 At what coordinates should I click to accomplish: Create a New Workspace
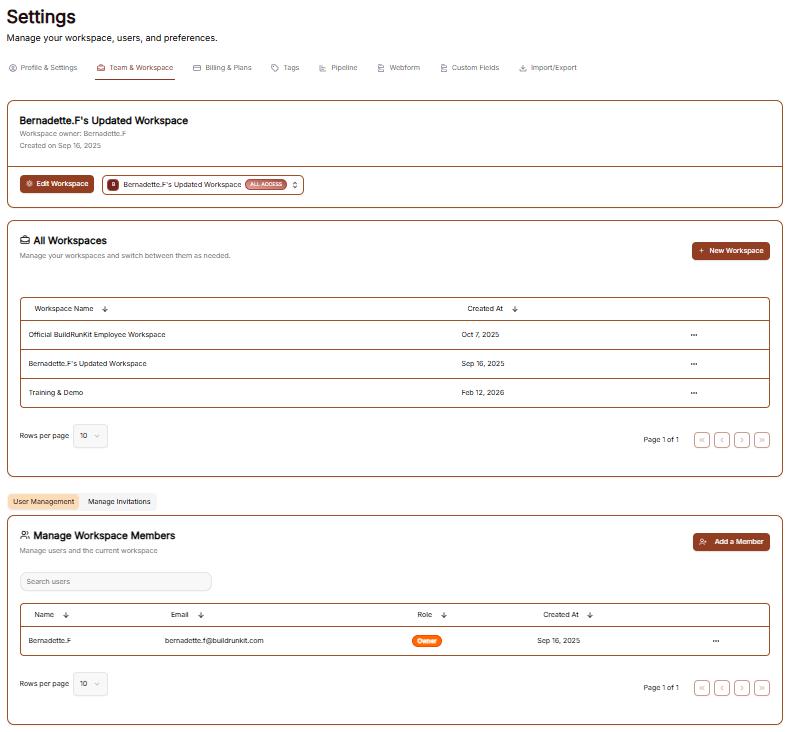click(730, 251)
